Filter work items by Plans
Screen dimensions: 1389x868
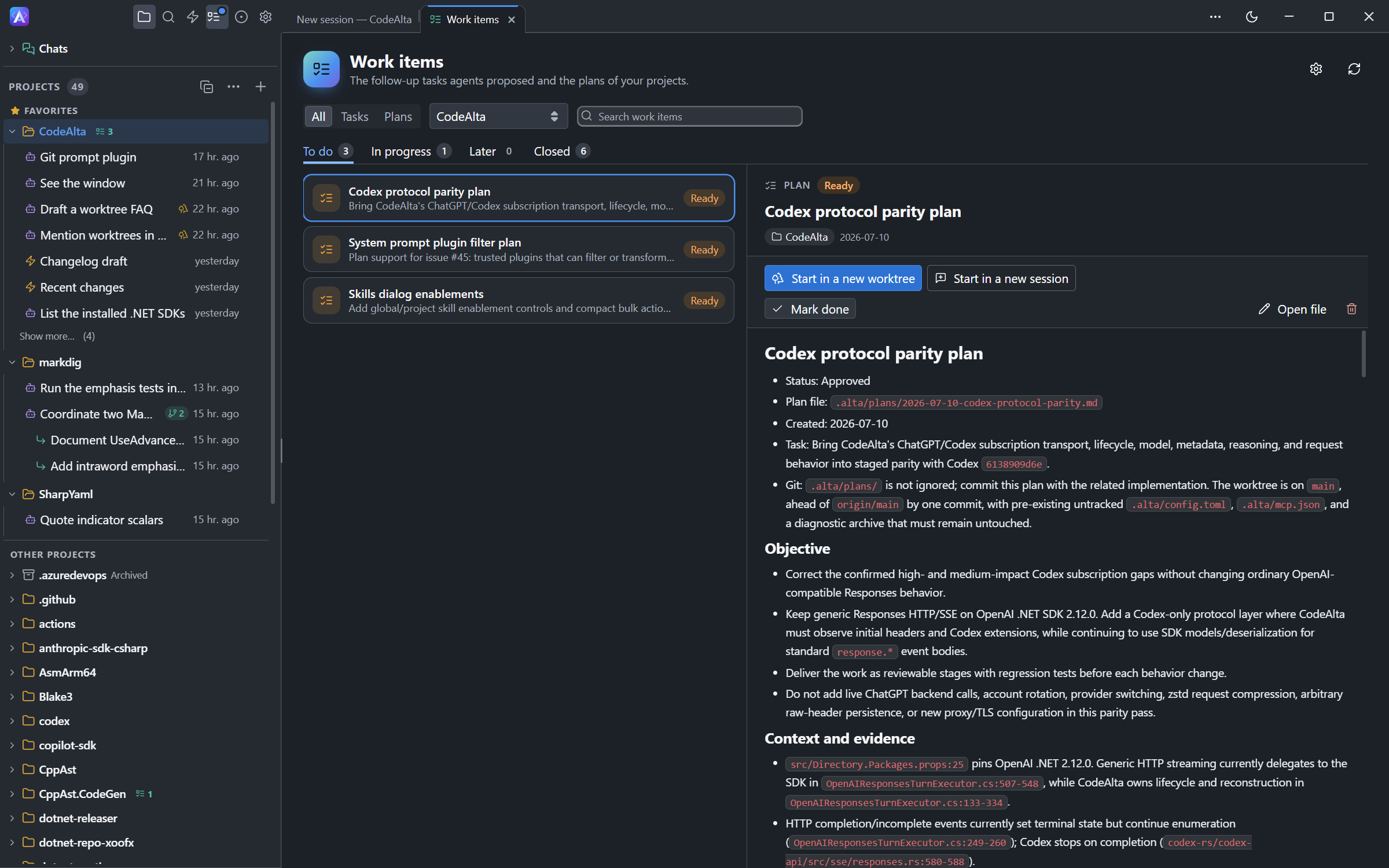pos(398,116)
